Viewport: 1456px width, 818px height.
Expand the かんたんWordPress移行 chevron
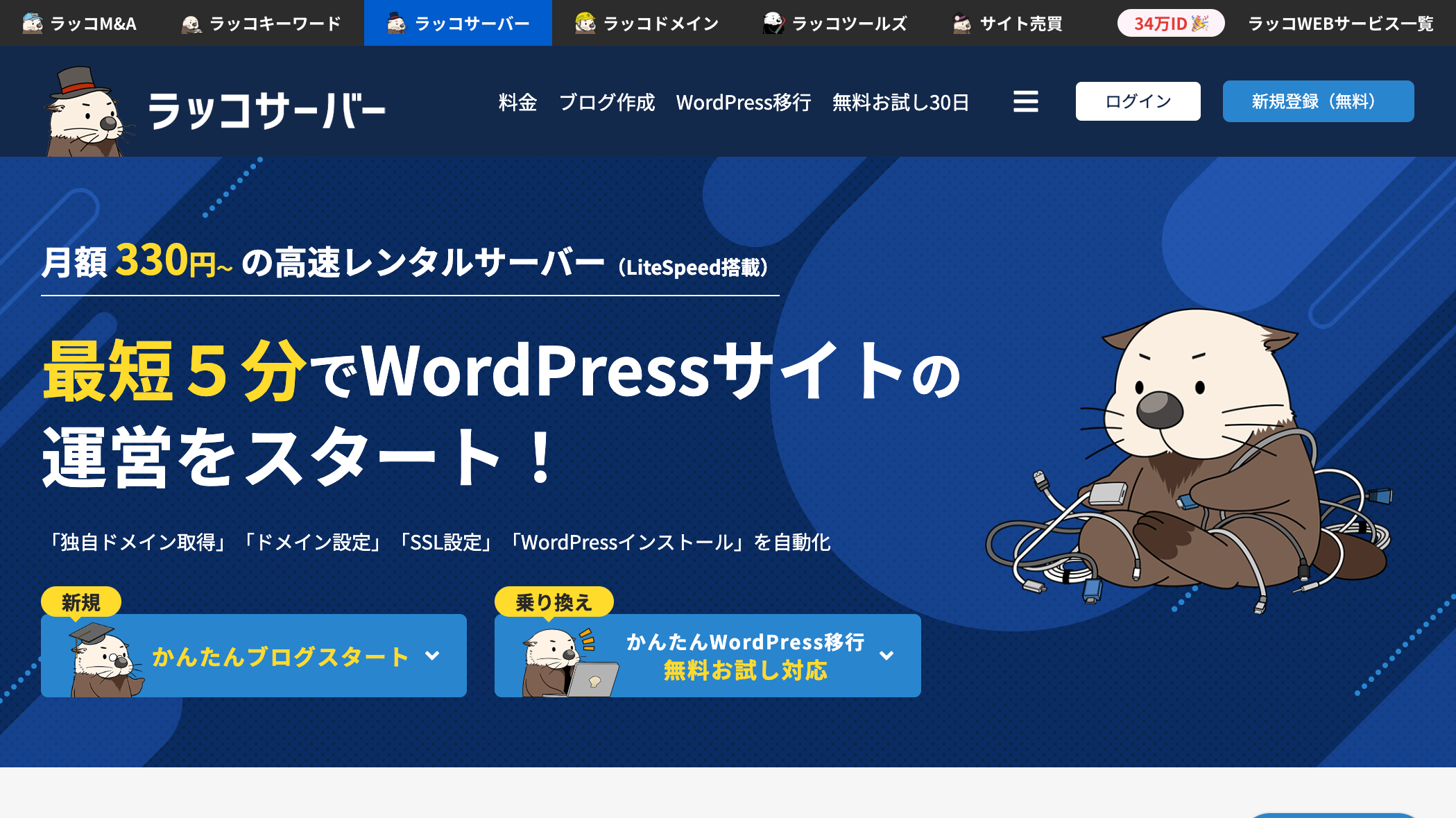point(886,656)
